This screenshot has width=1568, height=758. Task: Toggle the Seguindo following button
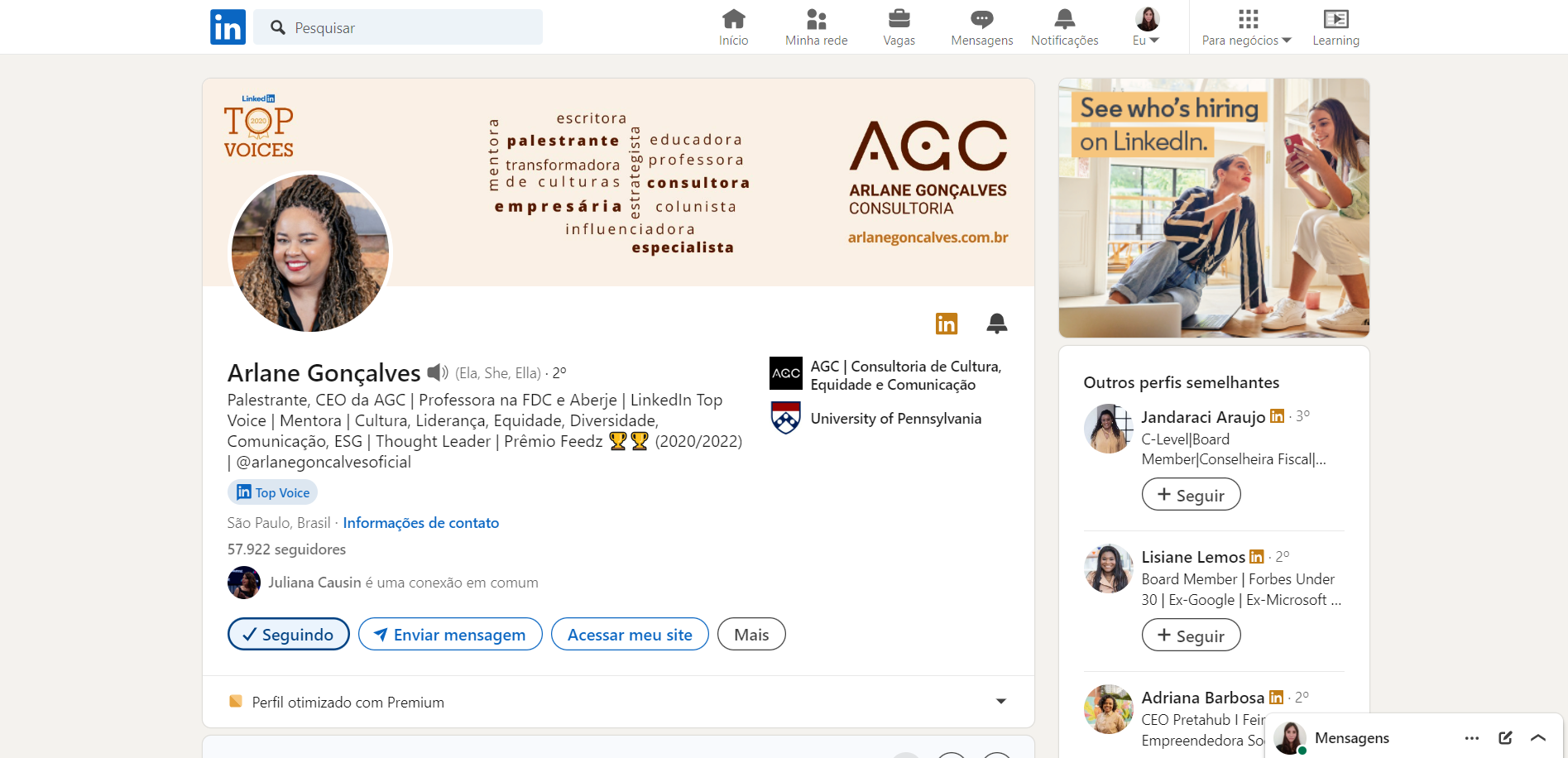pyautogui.click(x=289, y=634)
